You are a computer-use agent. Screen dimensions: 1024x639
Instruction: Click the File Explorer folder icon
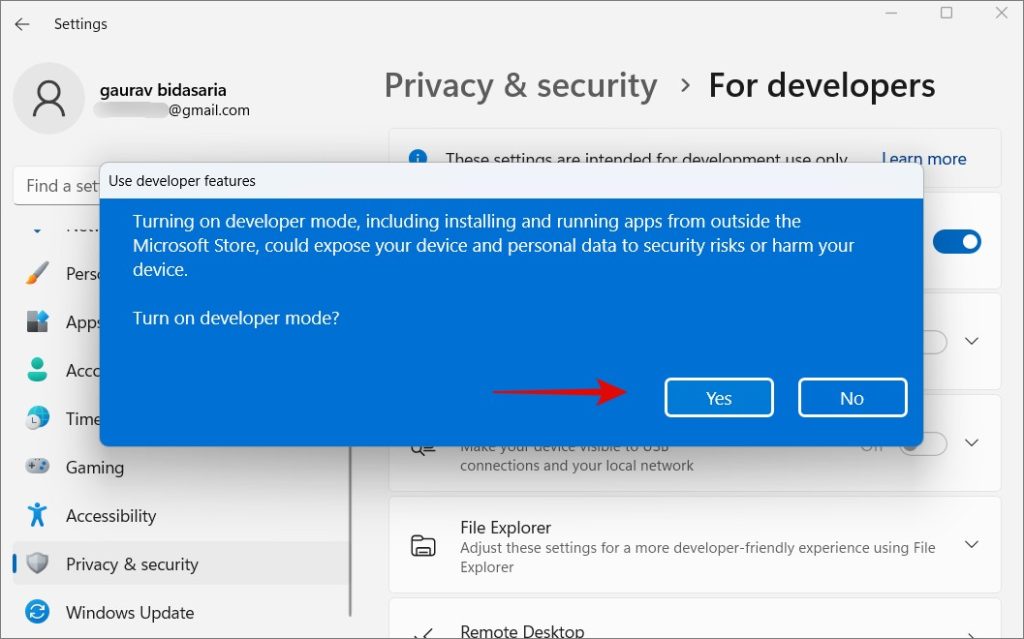point(423,545)
